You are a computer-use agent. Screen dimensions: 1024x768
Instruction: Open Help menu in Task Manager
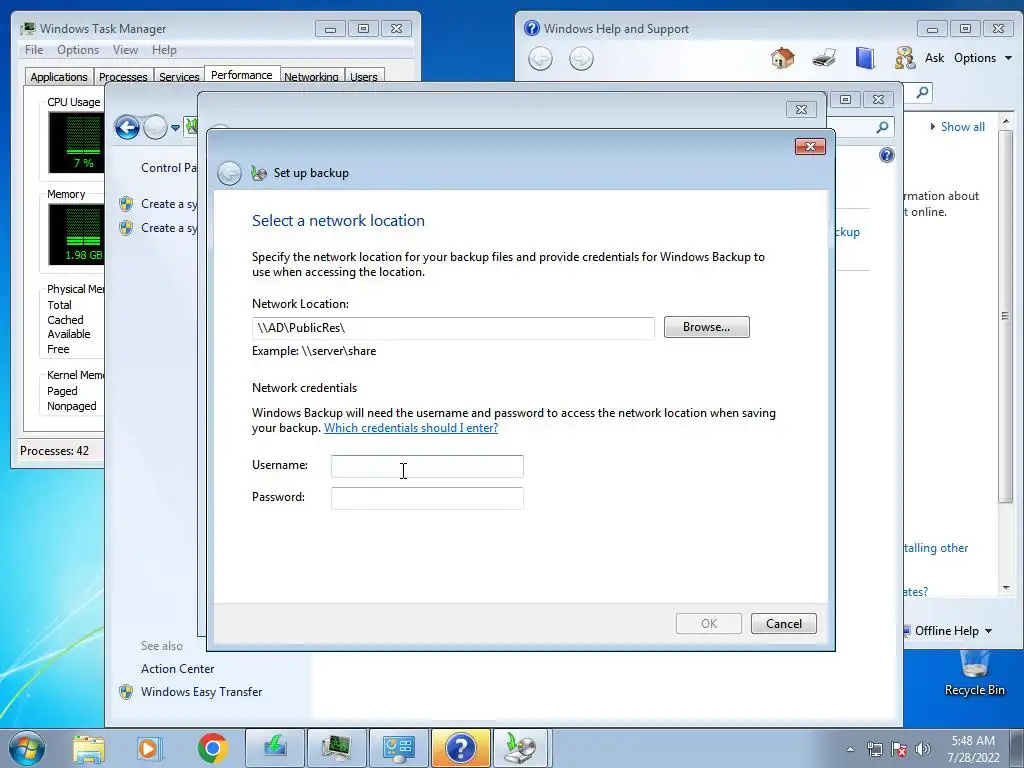(164, 50)
